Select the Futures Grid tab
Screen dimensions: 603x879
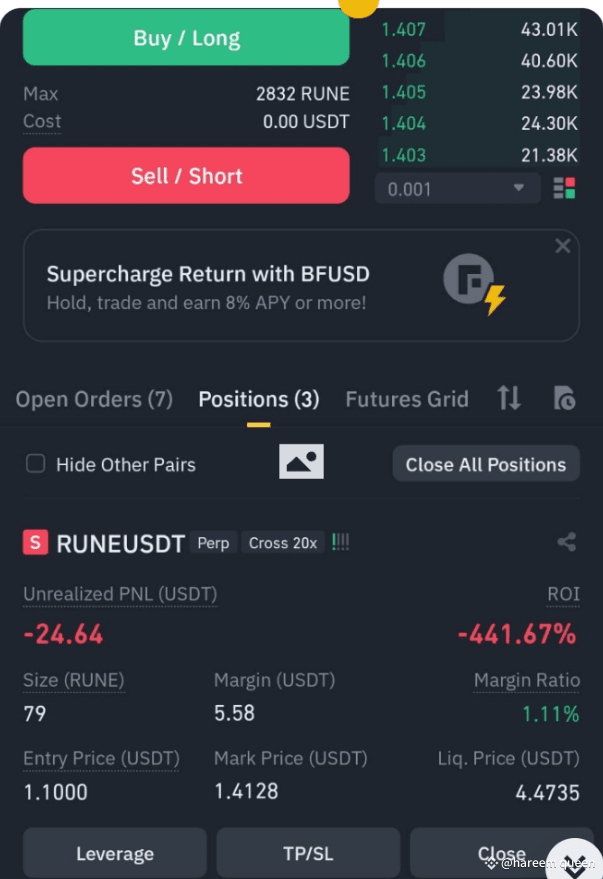pos(407,398)
